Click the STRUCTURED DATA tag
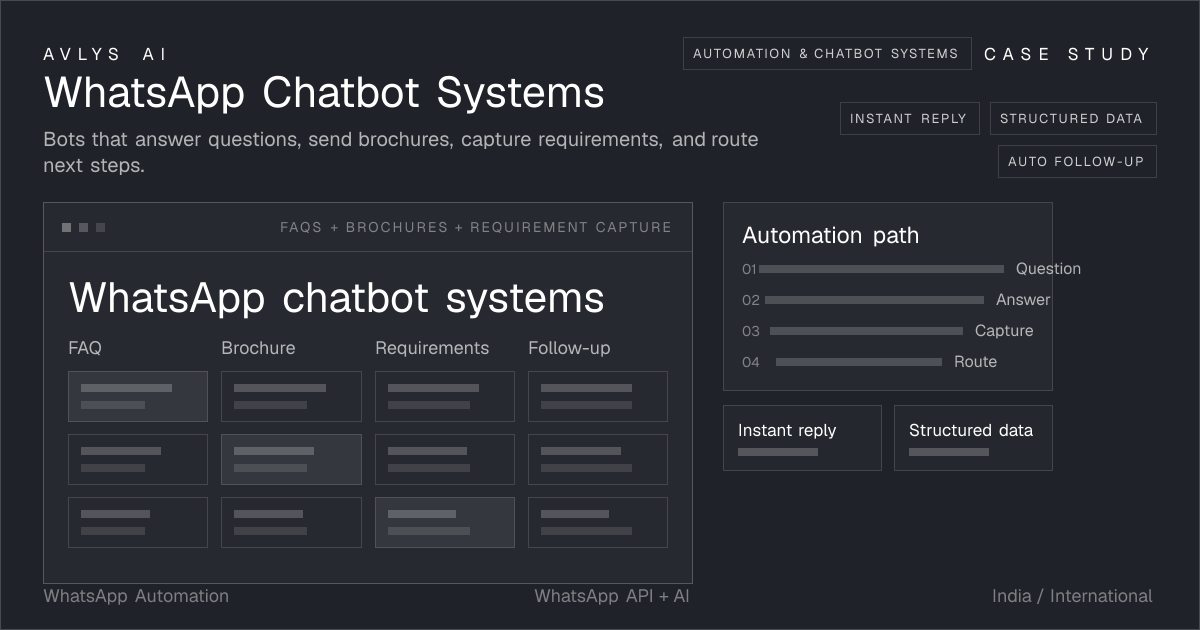 [x=1073, y=118]
